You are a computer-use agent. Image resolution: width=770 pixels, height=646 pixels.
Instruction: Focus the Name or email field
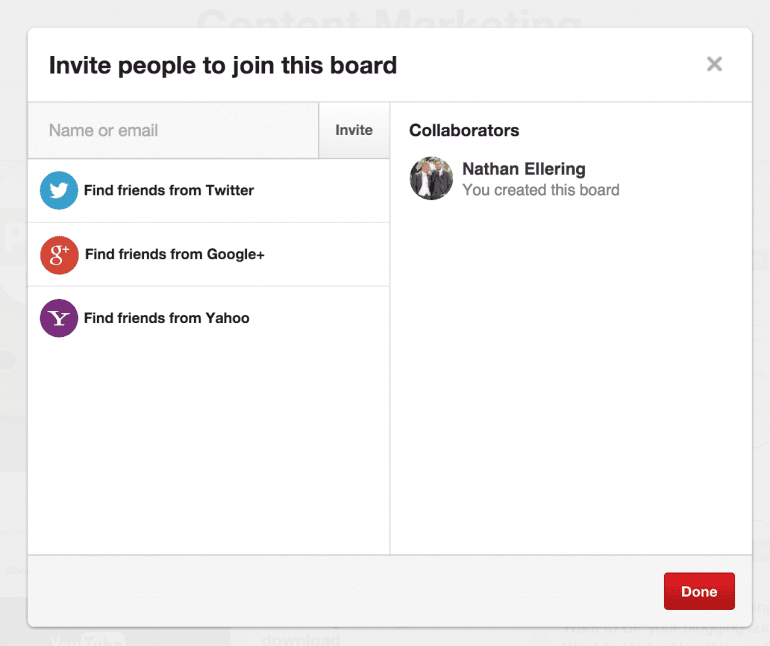coord(173,130)
